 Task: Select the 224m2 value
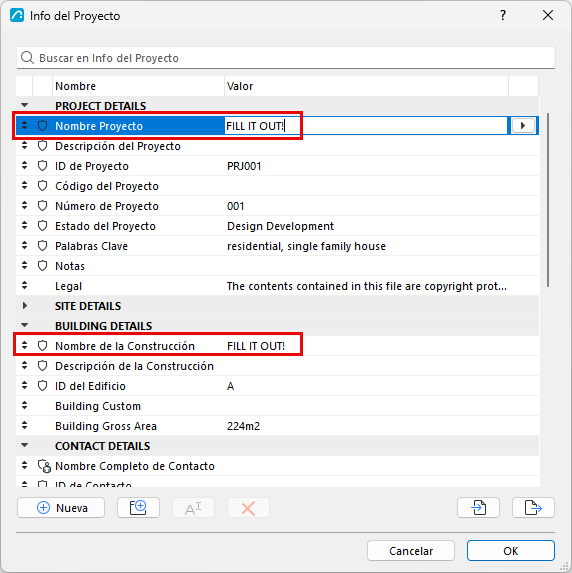pyautogui.click(x=243, y=426)
